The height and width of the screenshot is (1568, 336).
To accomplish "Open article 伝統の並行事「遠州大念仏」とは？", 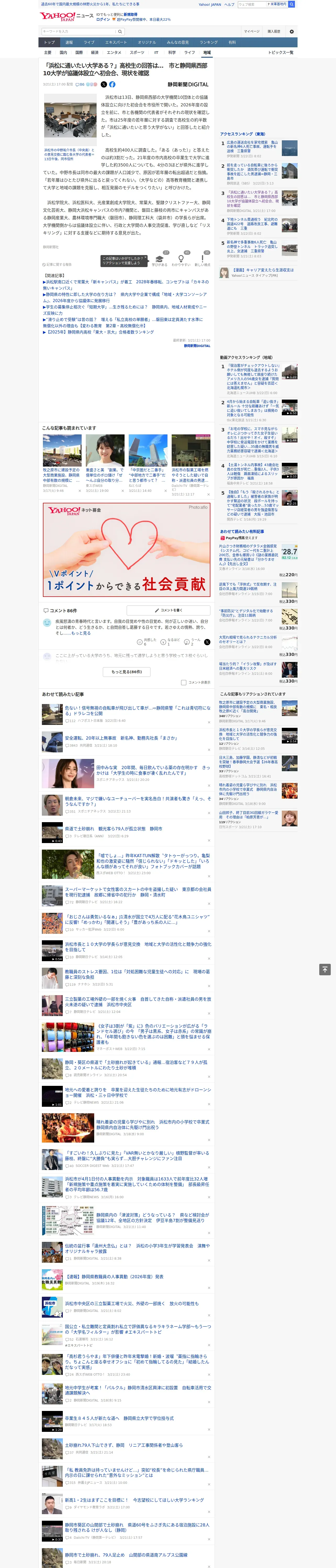I will [x=138, y=1248].
